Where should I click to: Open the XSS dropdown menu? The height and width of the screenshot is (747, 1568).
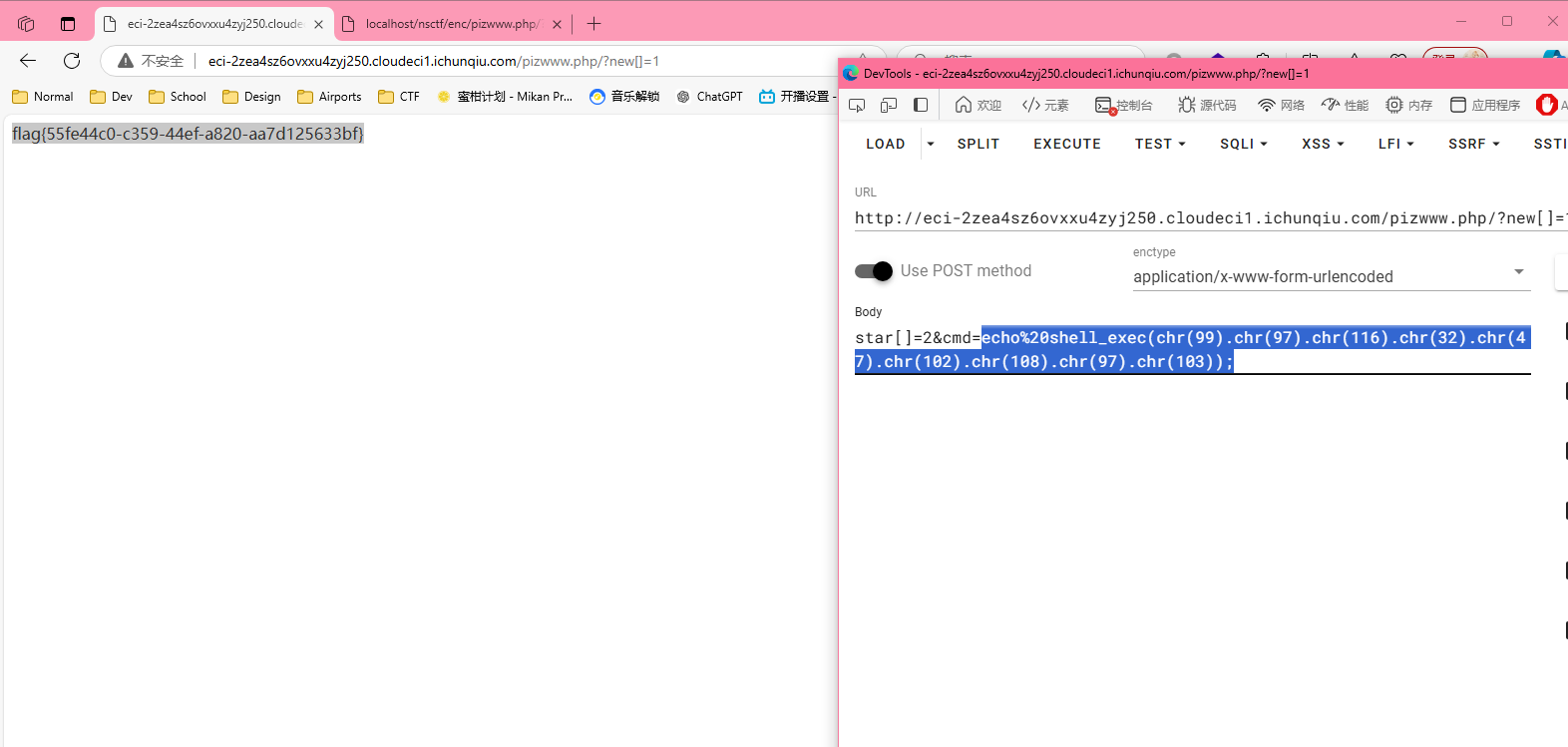click(x=1323, y=144)
